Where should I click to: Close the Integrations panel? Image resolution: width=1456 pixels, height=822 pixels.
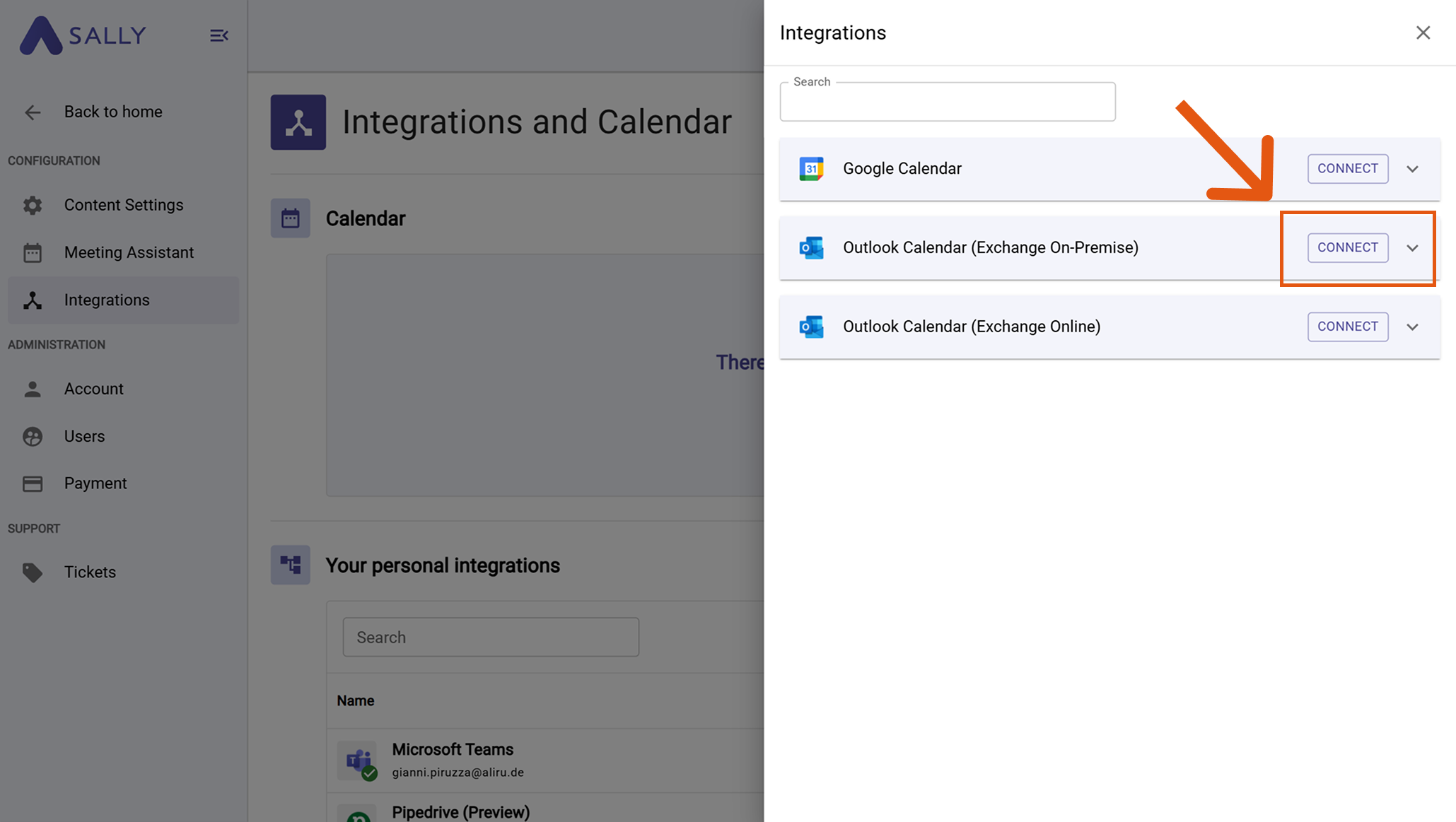(1423, 33)
